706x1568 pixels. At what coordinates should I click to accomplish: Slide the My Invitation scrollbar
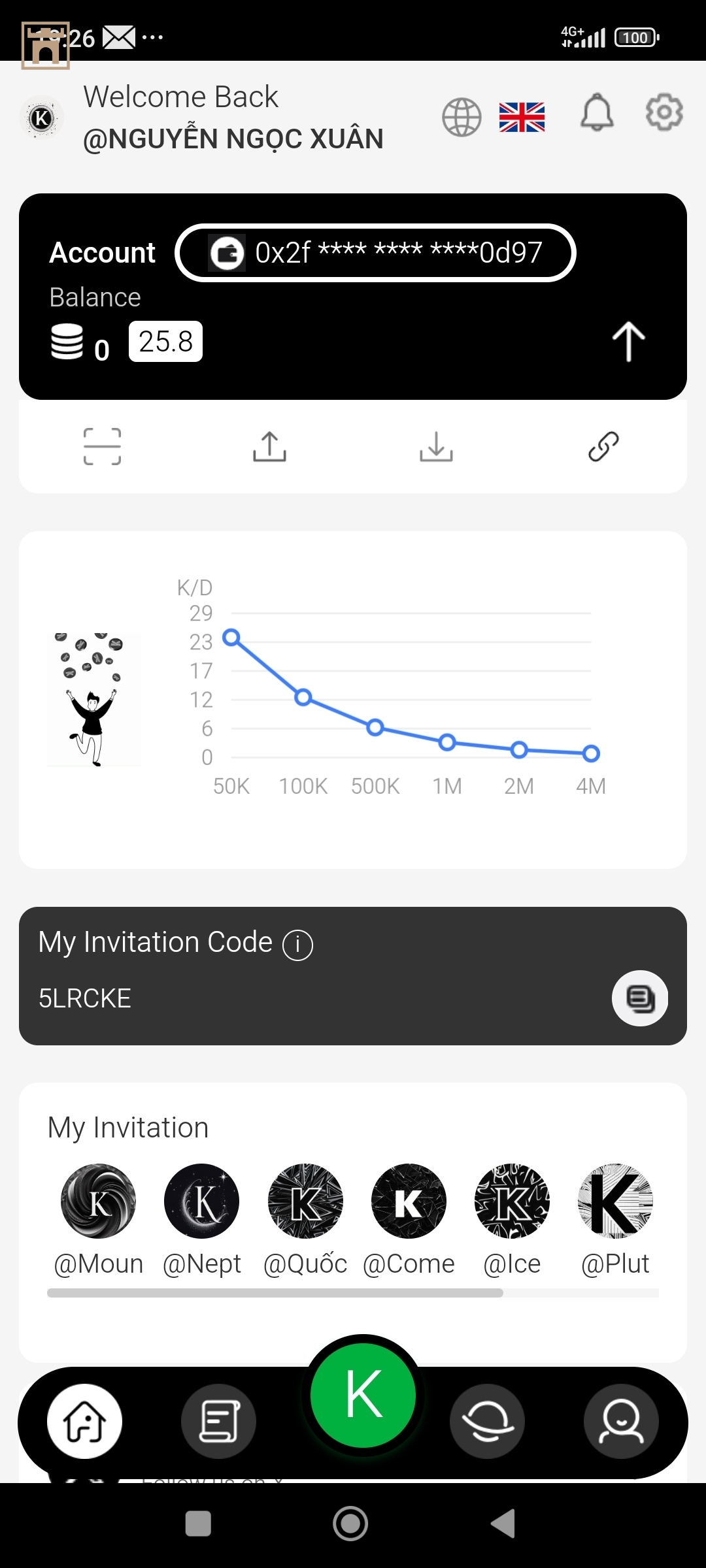click(x=275, y=1293)
